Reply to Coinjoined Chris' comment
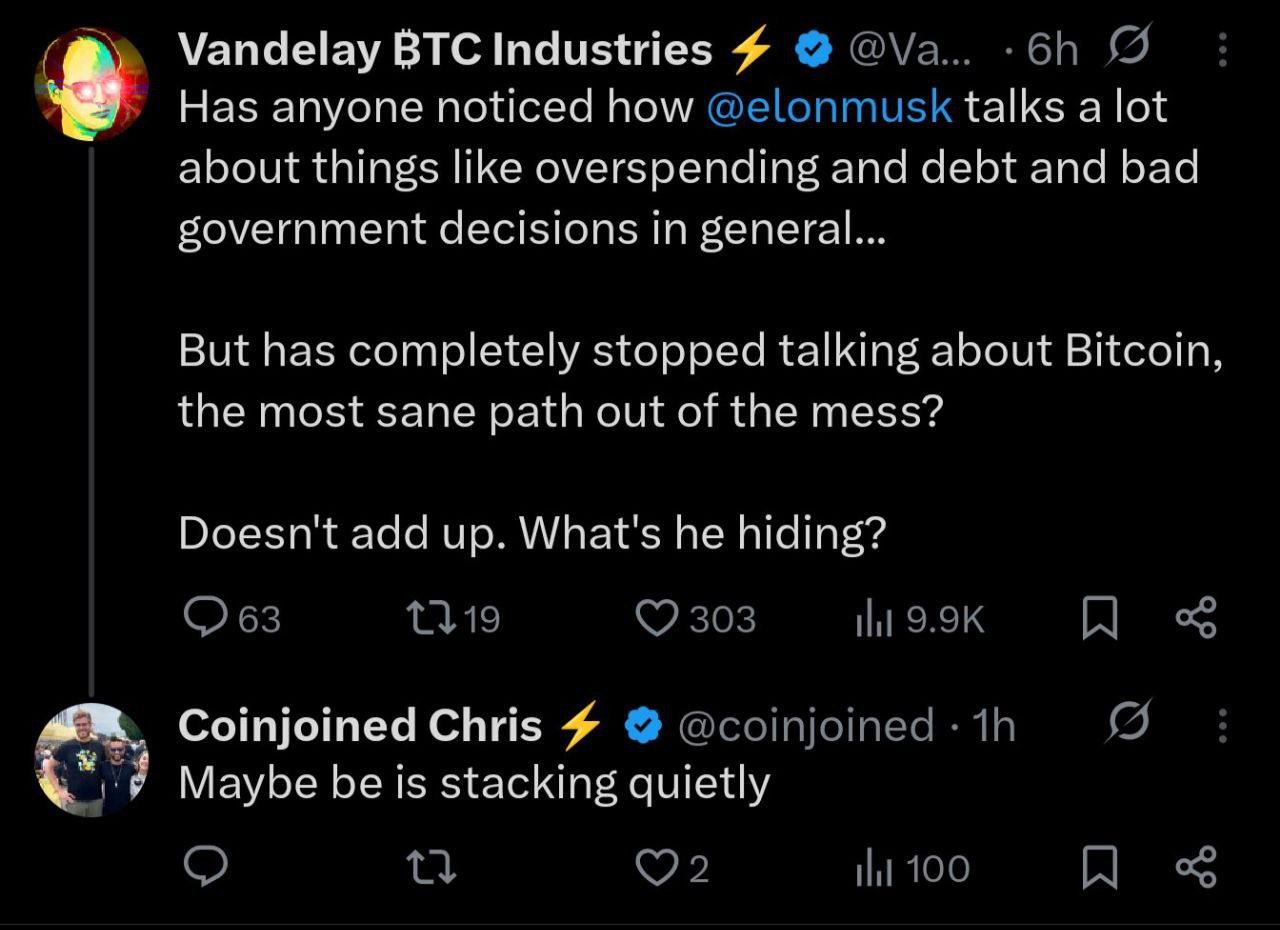The height and width of the screenshot is (930, 1280). click(x=207, y=867)
